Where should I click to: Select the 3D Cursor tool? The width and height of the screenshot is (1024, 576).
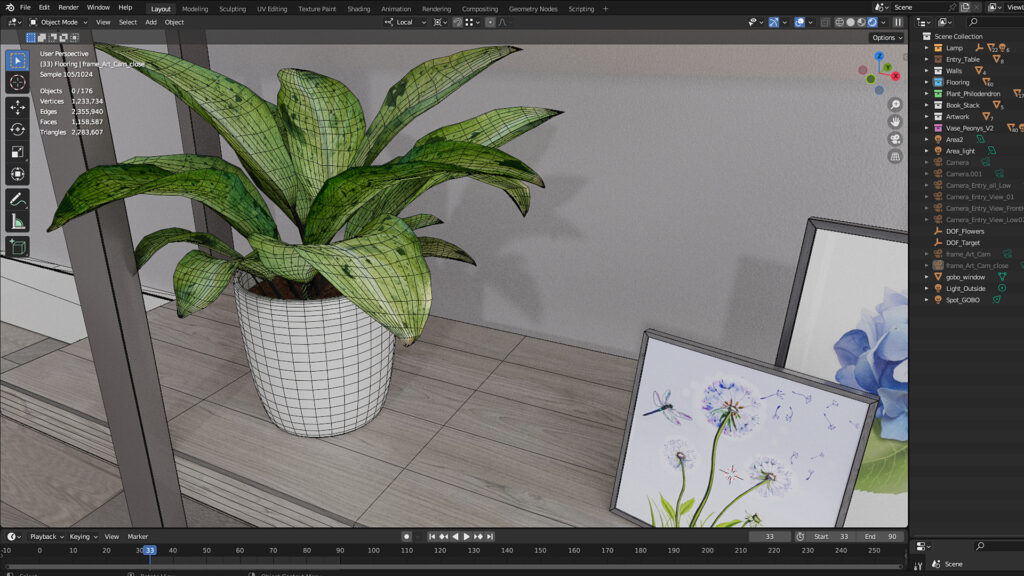(17, 83)
